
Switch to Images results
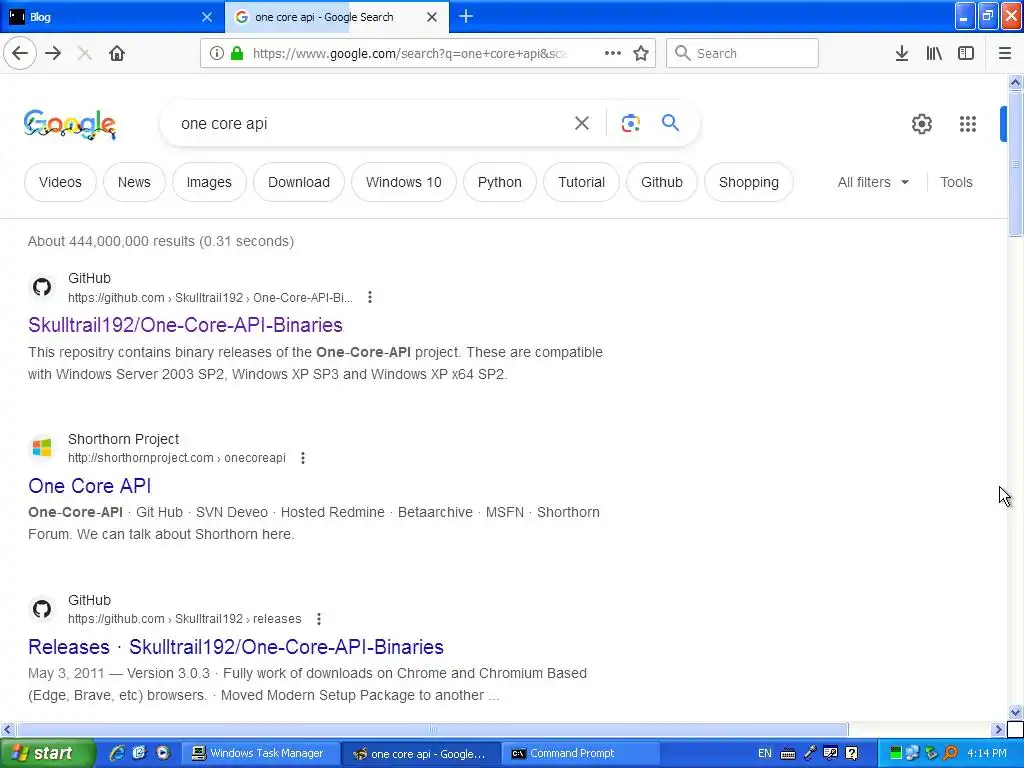coord(209,182)
